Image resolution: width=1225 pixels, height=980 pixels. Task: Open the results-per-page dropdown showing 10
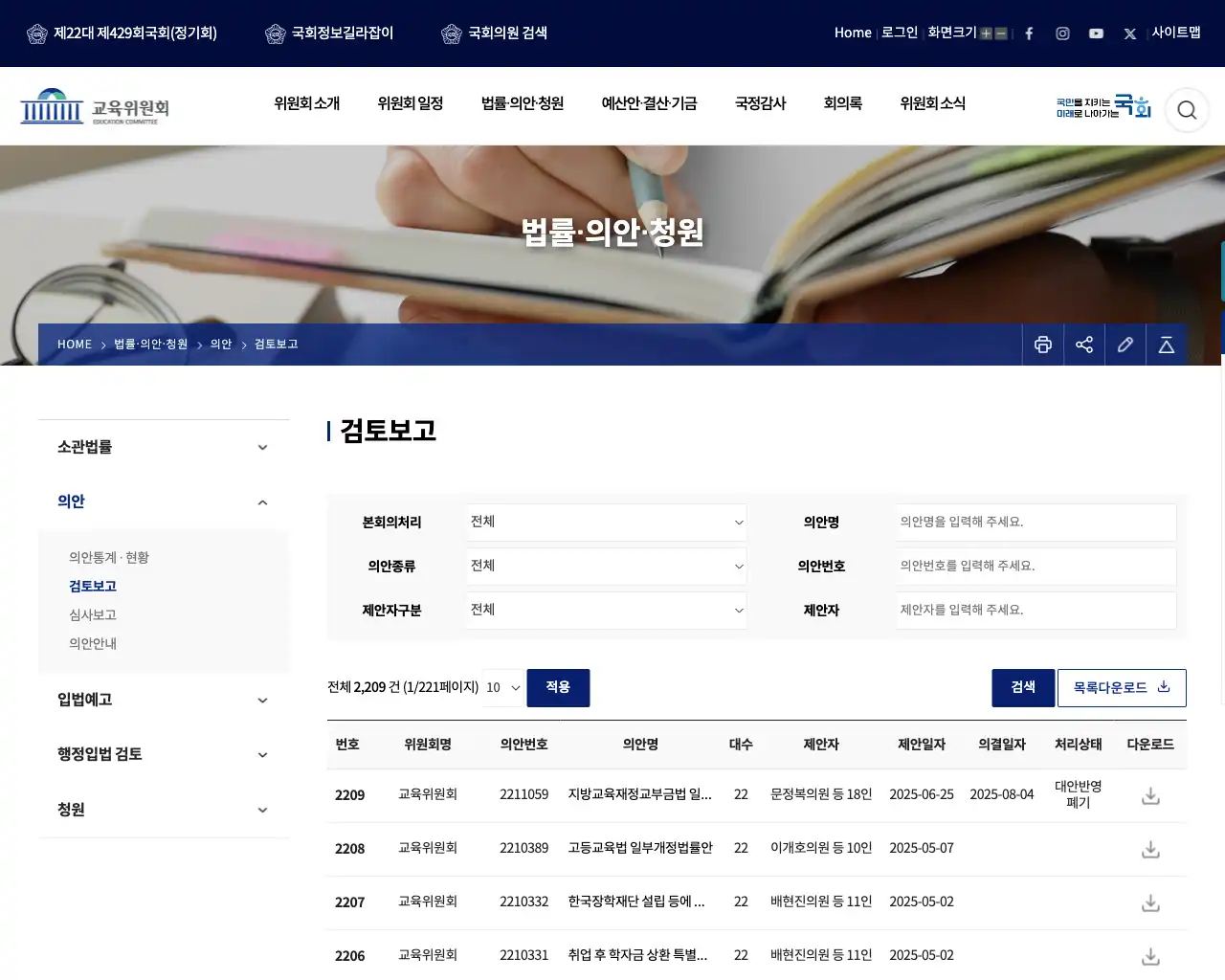click(503, 688)
